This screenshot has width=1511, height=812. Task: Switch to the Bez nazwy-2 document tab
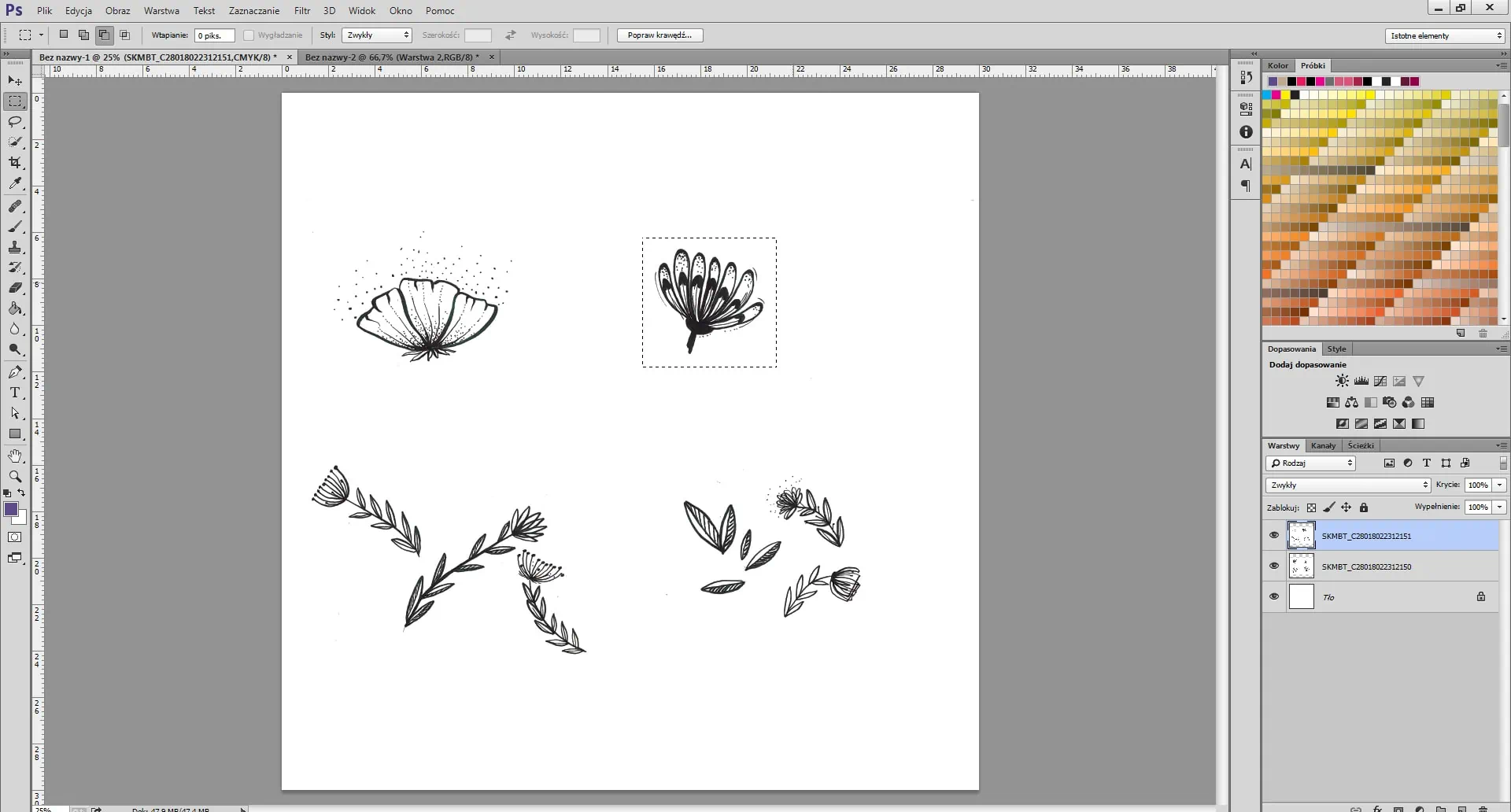[391, 57]
